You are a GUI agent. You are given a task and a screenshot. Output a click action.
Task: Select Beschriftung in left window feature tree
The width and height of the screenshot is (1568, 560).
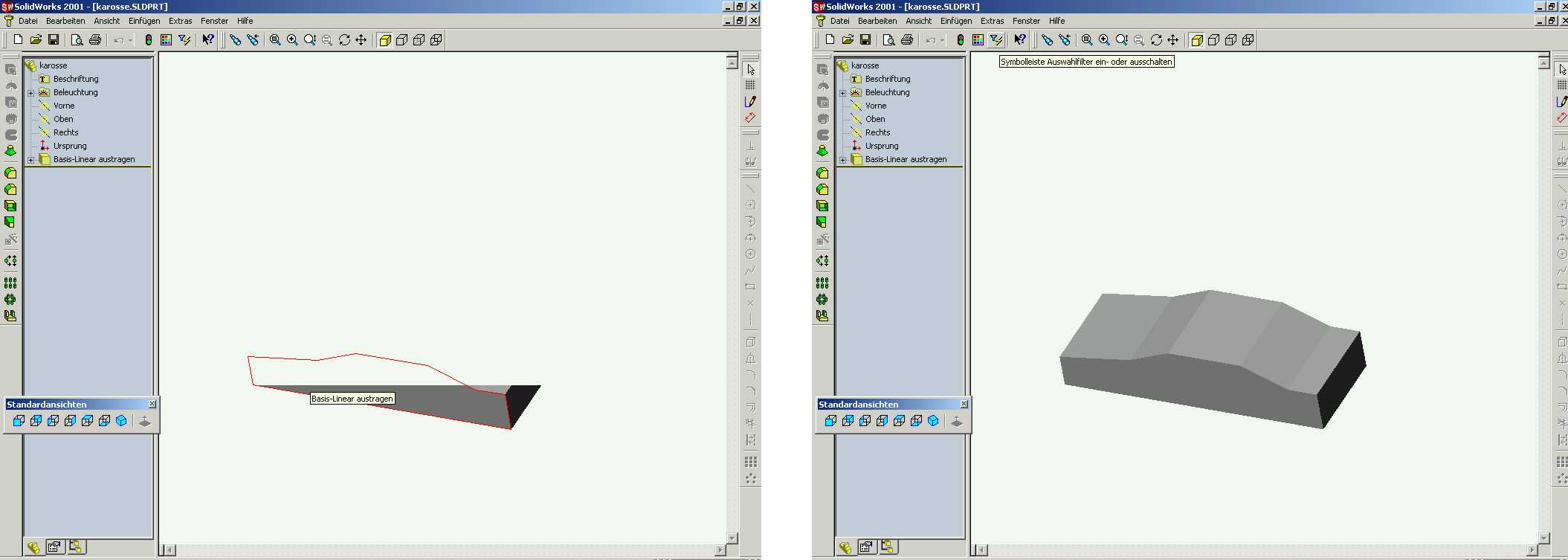click(x=76, y=79)
